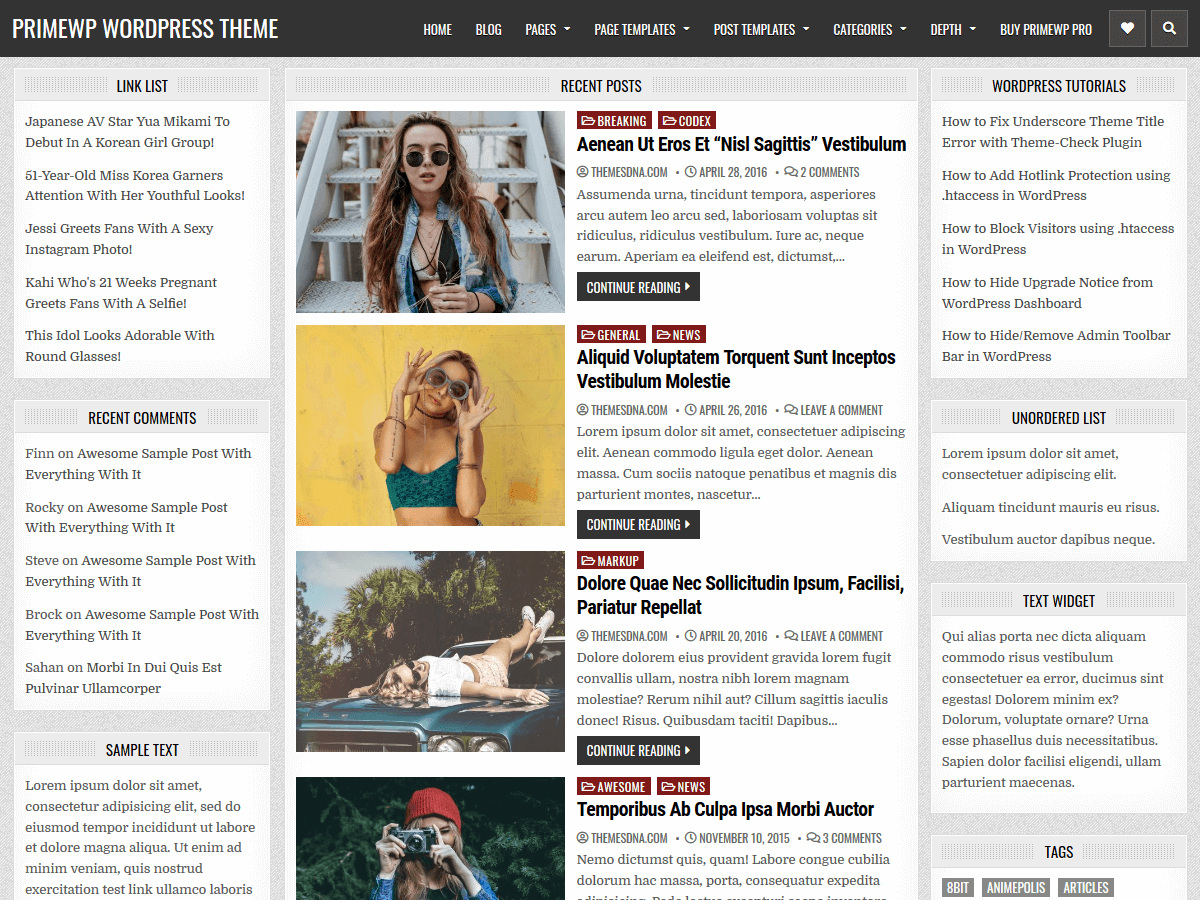
Task: Click Continue Reading on the Aenean Ut Eros post
Action: (x=638, y=287)
